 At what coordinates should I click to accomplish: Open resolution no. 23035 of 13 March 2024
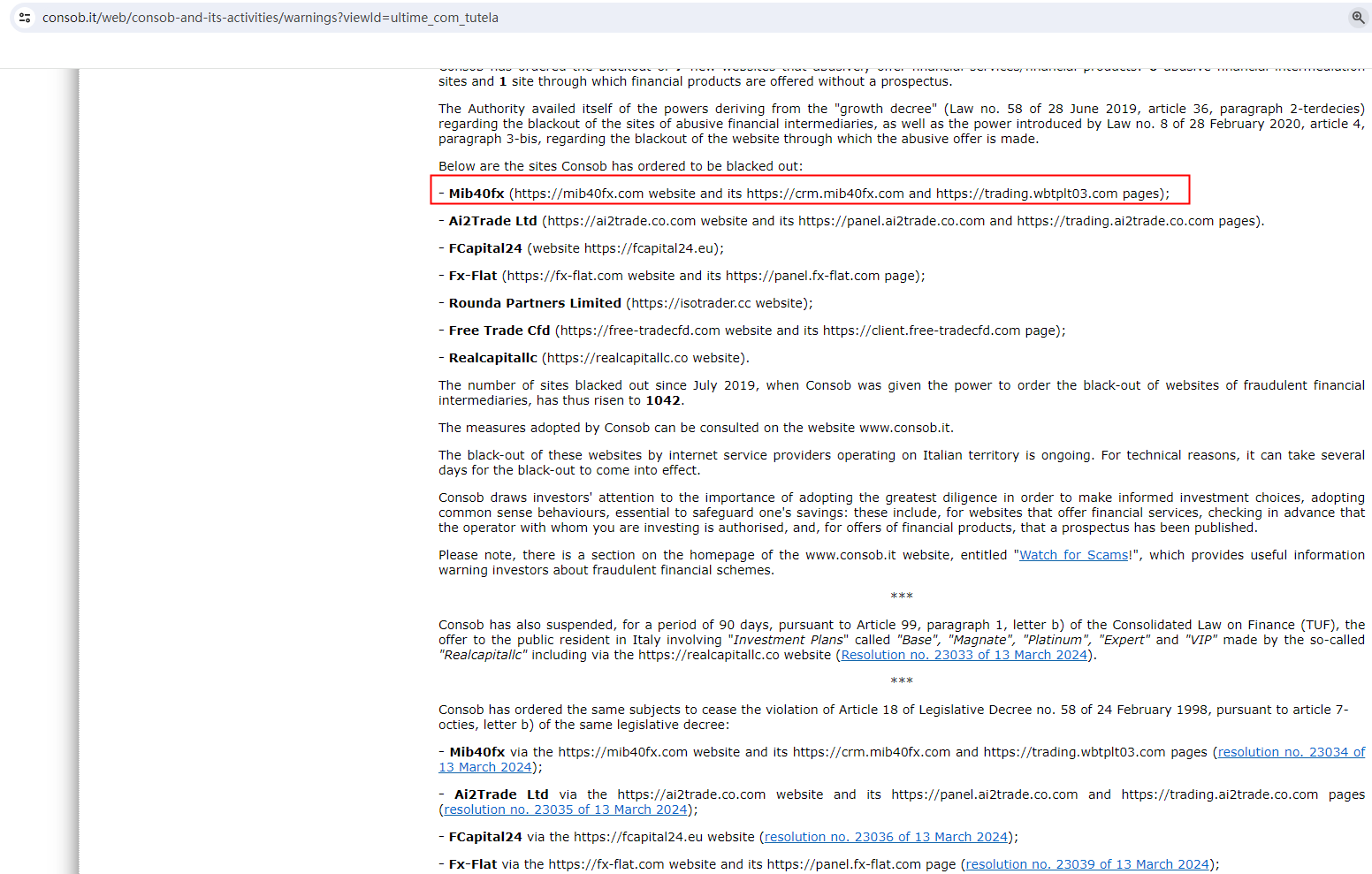(566, 809)
